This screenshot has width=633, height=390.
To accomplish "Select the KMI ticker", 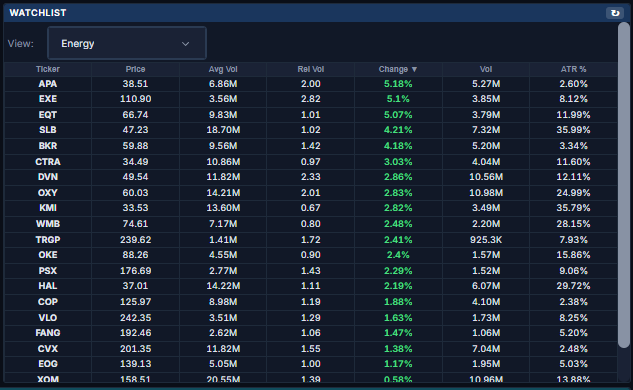I will point(48,208).
